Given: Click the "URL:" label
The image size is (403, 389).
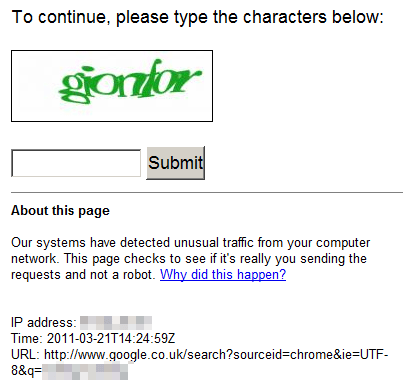Looking at the screenshot, I should [x=26, y=354].
